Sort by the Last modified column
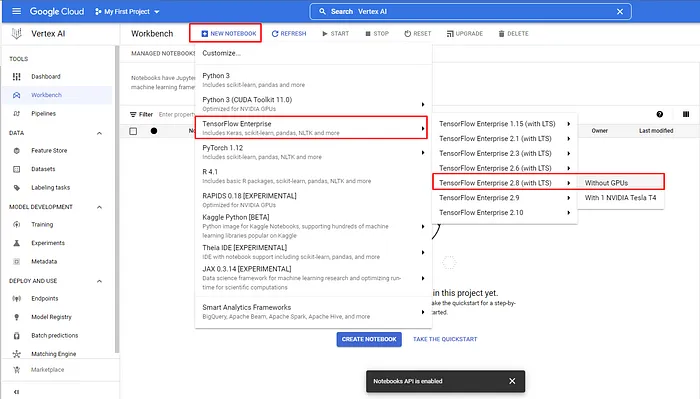 pos(656,131)
